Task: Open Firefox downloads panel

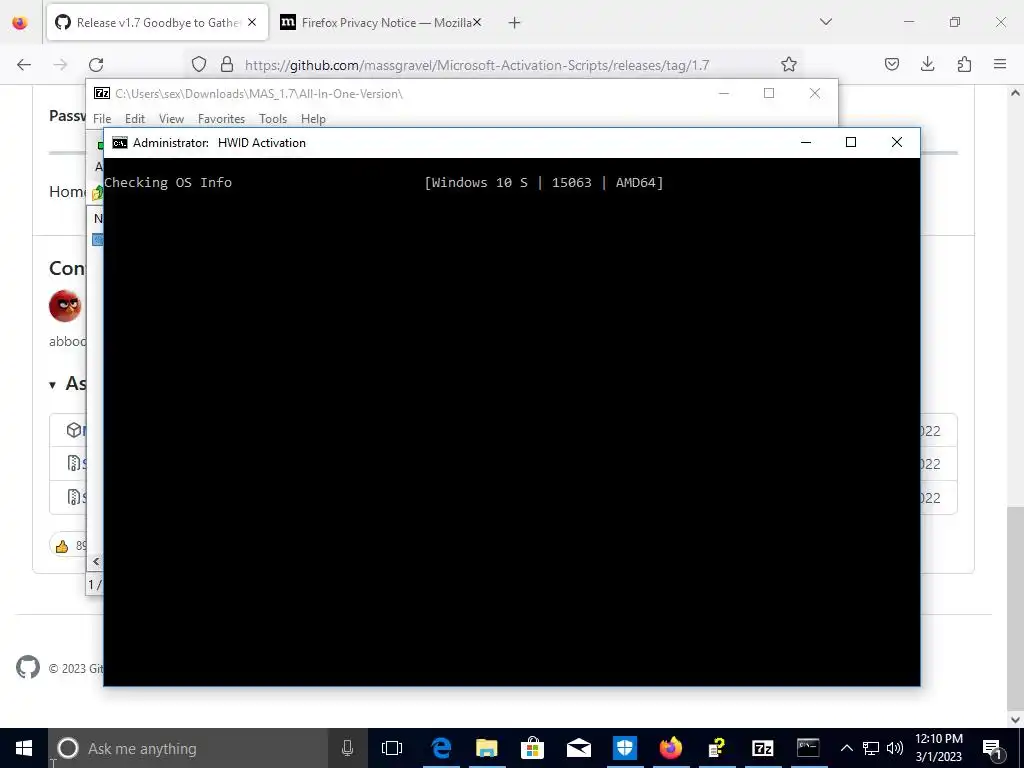Action: point(927,64)
